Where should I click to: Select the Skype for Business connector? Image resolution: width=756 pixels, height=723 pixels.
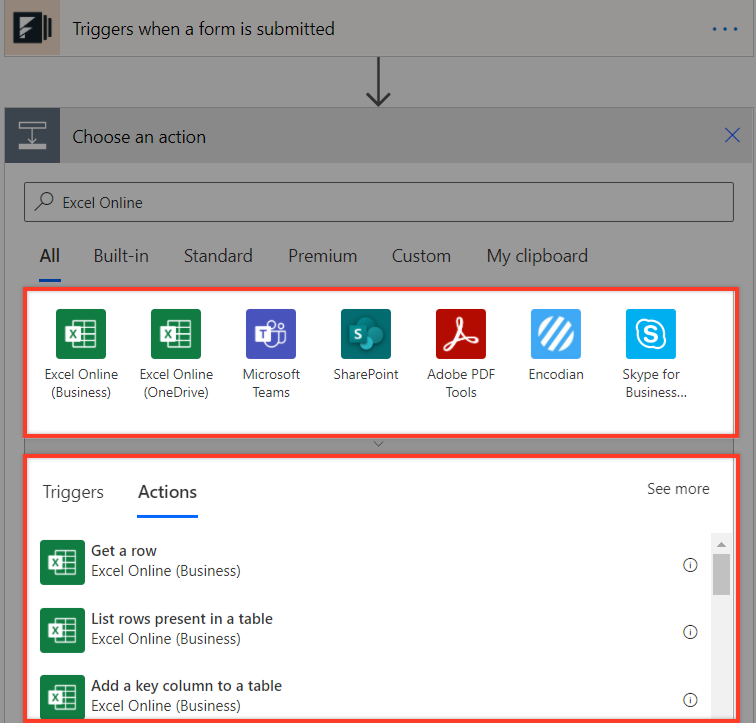651,334
